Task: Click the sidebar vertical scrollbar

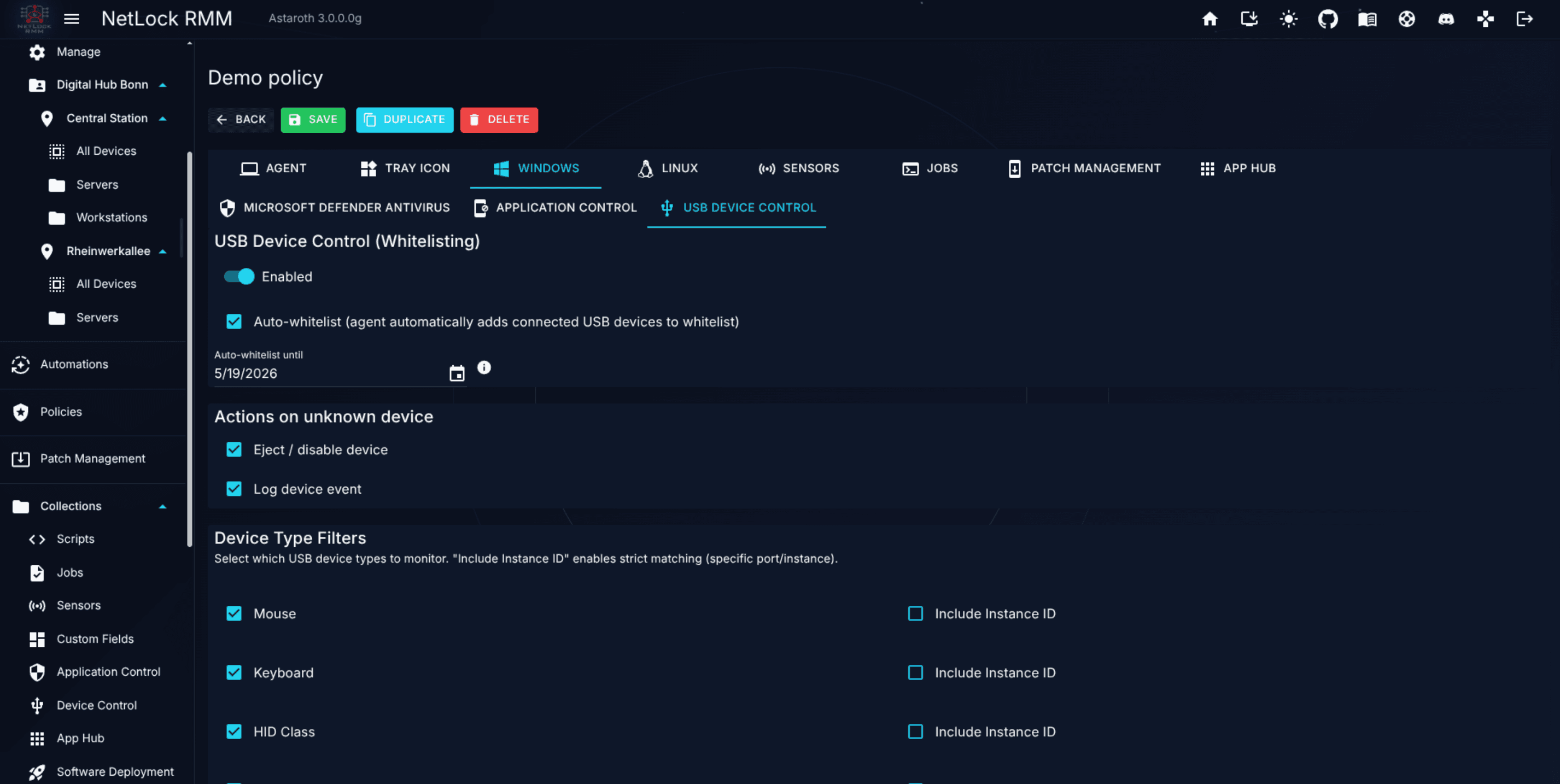Action: click(x=190, y=348)
